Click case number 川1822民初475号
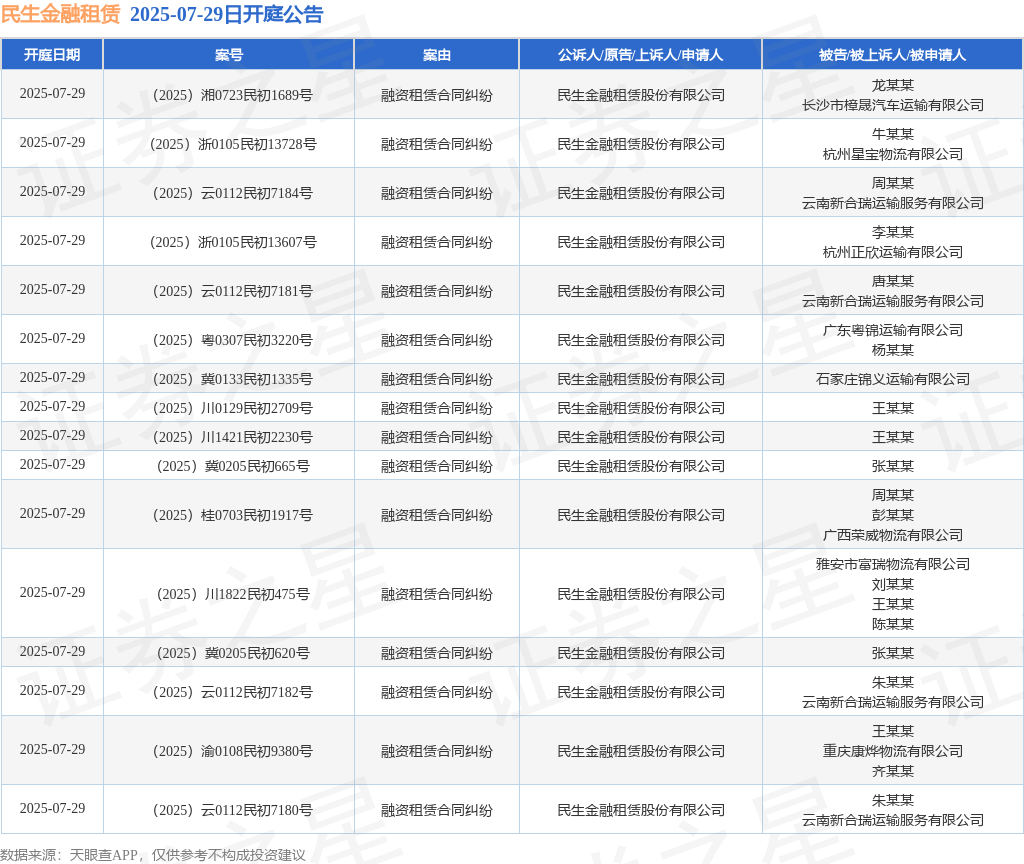 (x=233, y=594)
